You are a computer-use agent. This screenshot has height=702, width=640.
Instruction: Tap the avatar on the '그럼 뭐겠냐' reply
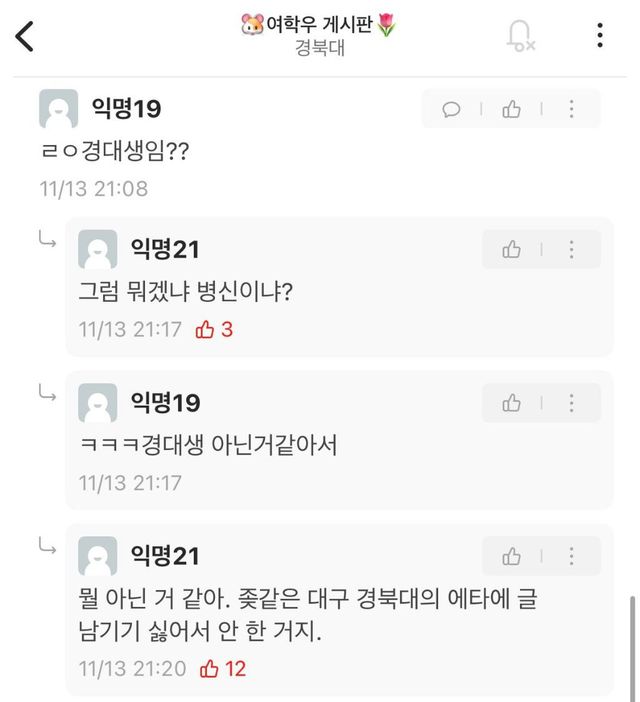pyautogui.click(x=98, y=249)
